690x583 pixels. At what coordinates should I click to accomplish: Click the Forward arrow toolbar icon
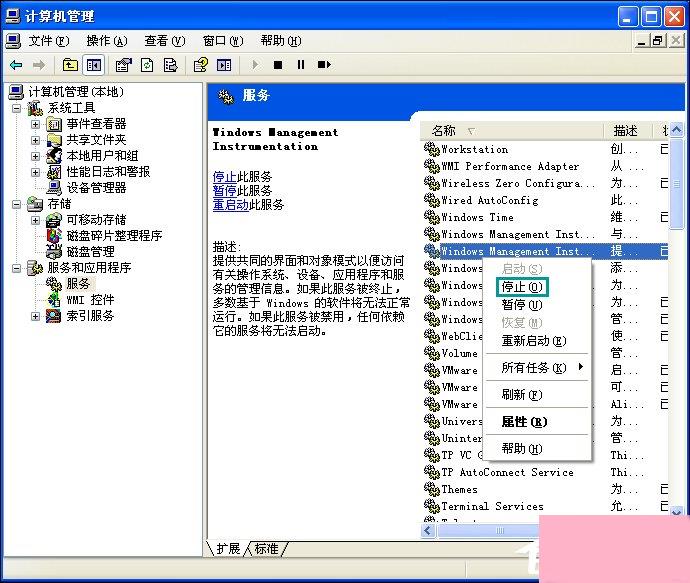39,65
